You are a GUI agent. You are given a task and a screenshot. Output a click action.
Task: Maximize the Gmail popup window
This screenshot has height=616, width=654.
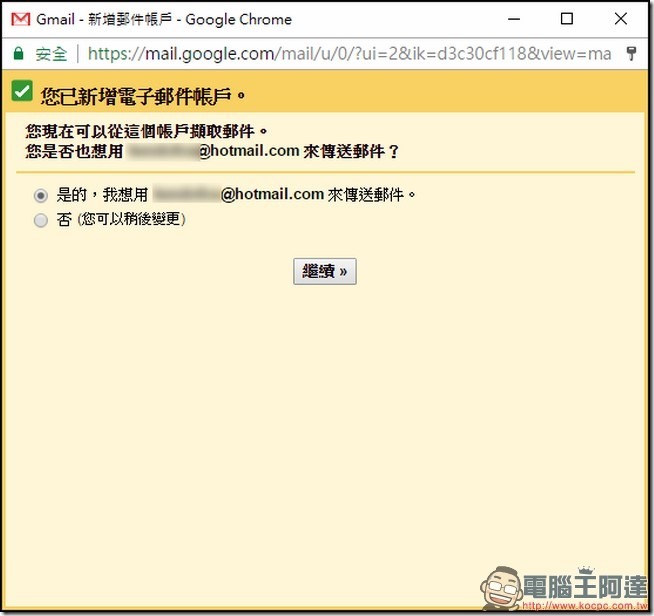pos(566,19)
